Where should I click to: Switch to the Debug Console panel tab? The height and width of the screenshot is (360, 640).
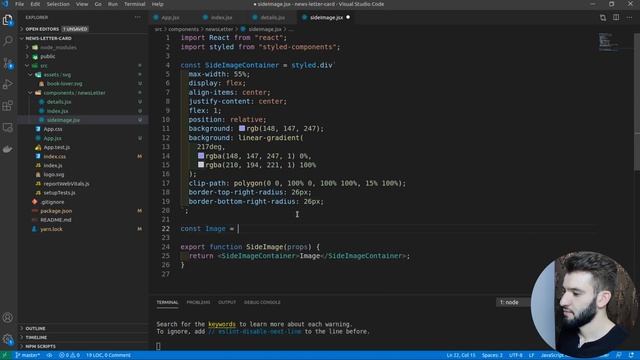pos(262,302)
